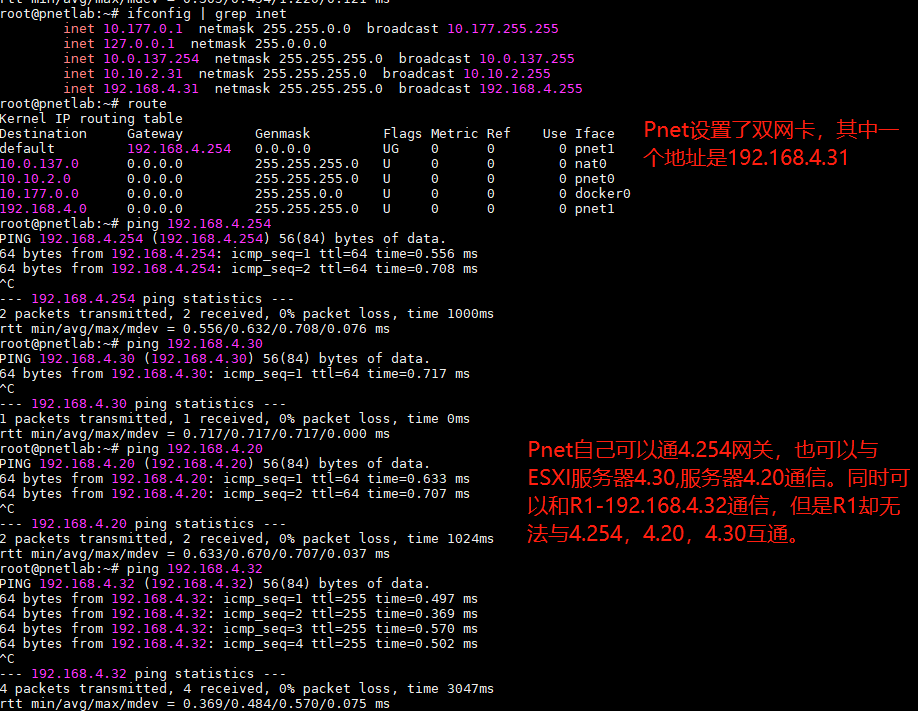
Task: Click the Genmask column header
Action: coord(283,134)
